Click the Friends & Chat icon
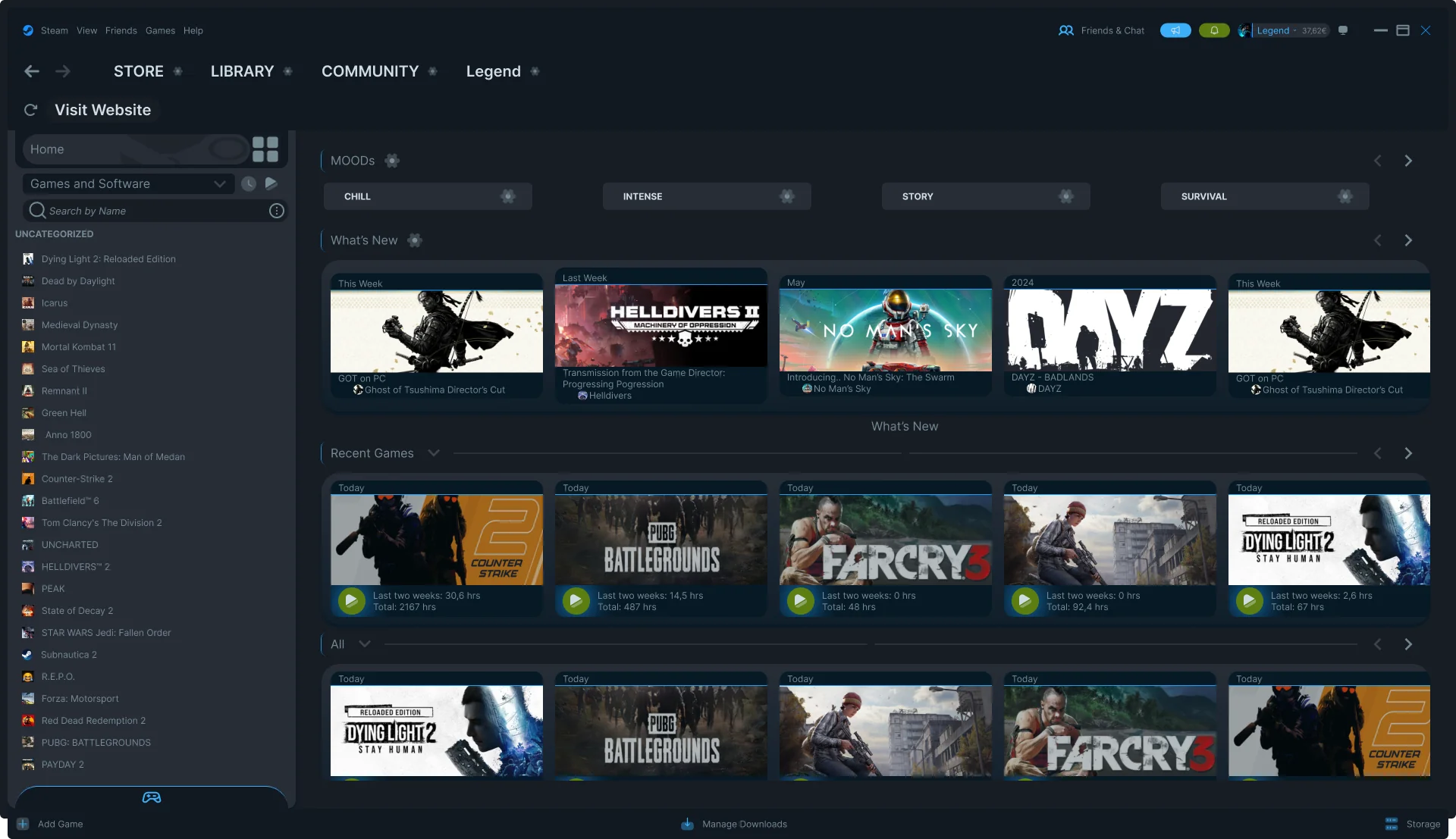The width and height of the screenshot is (1456, 839). [1066, 30]
